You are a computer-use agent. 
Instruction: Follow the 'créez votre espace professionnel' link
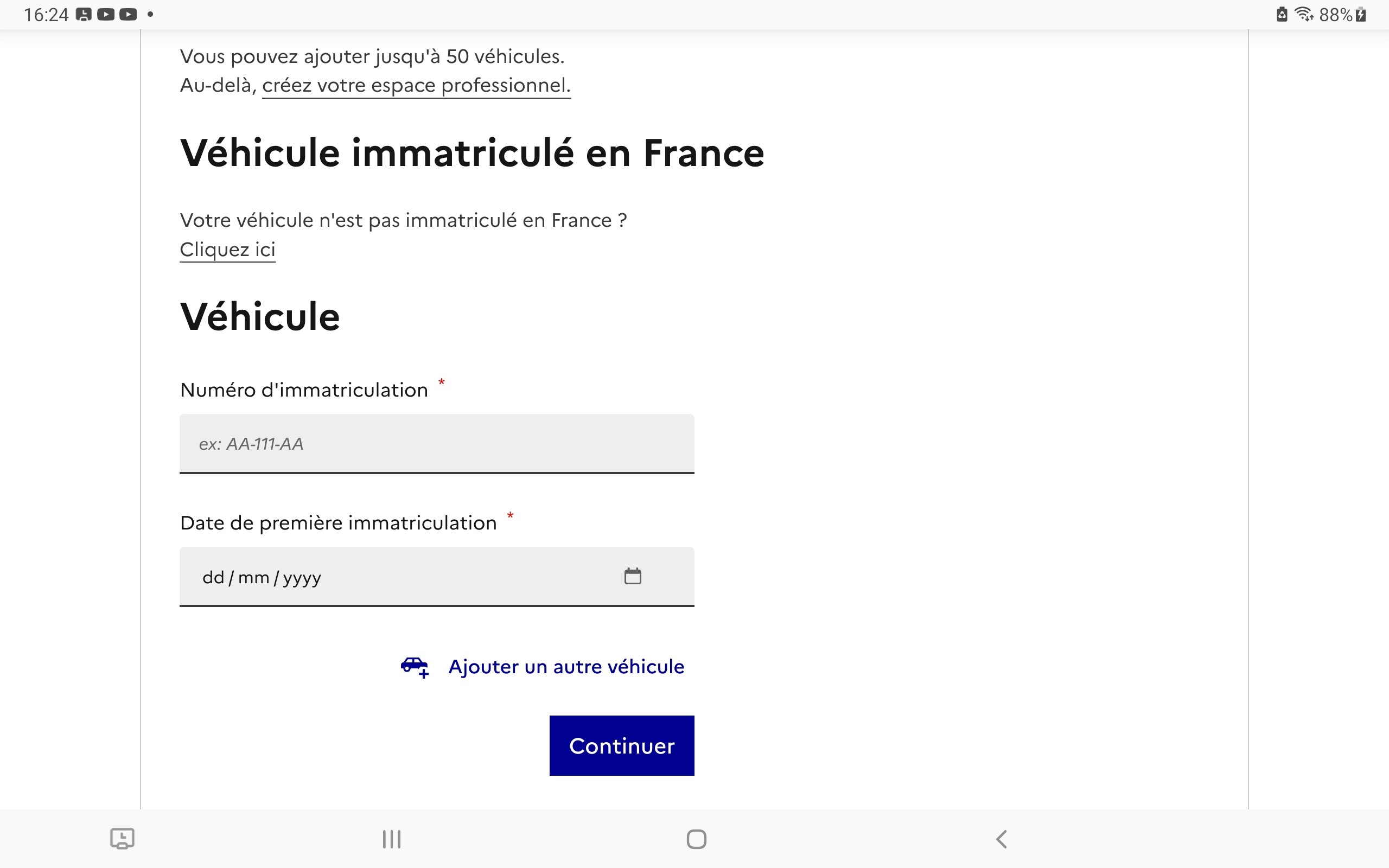[x=416, y=85]
